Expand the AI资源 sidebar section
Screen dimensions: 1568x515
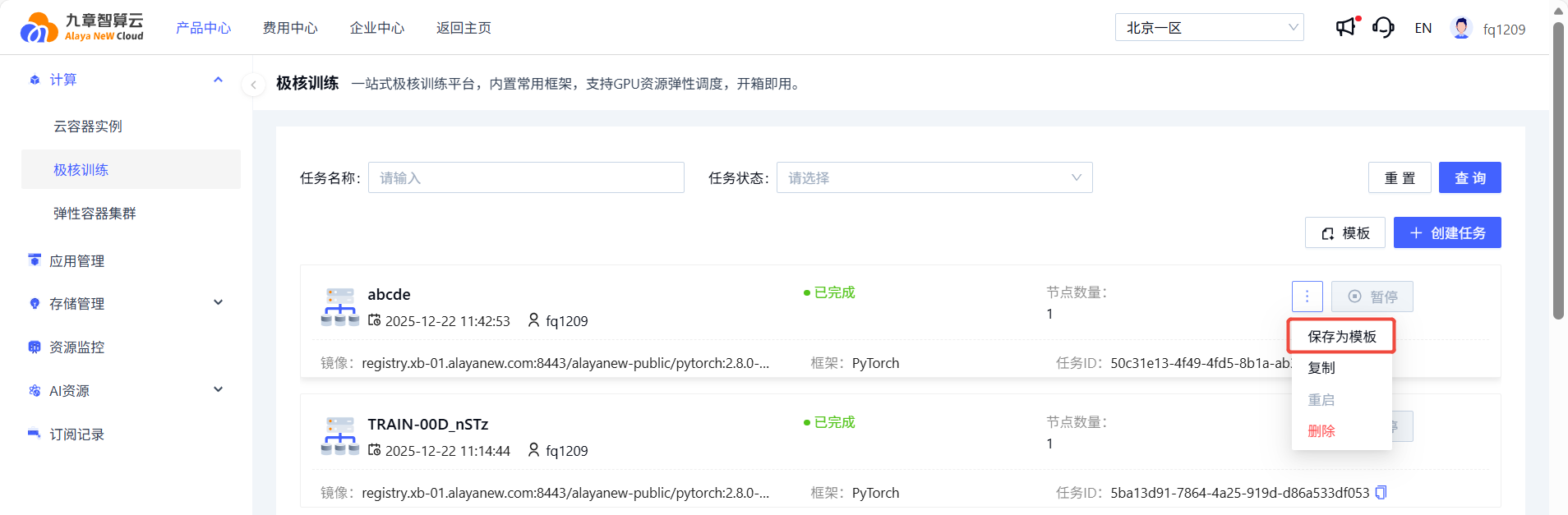tap(218, 390)
